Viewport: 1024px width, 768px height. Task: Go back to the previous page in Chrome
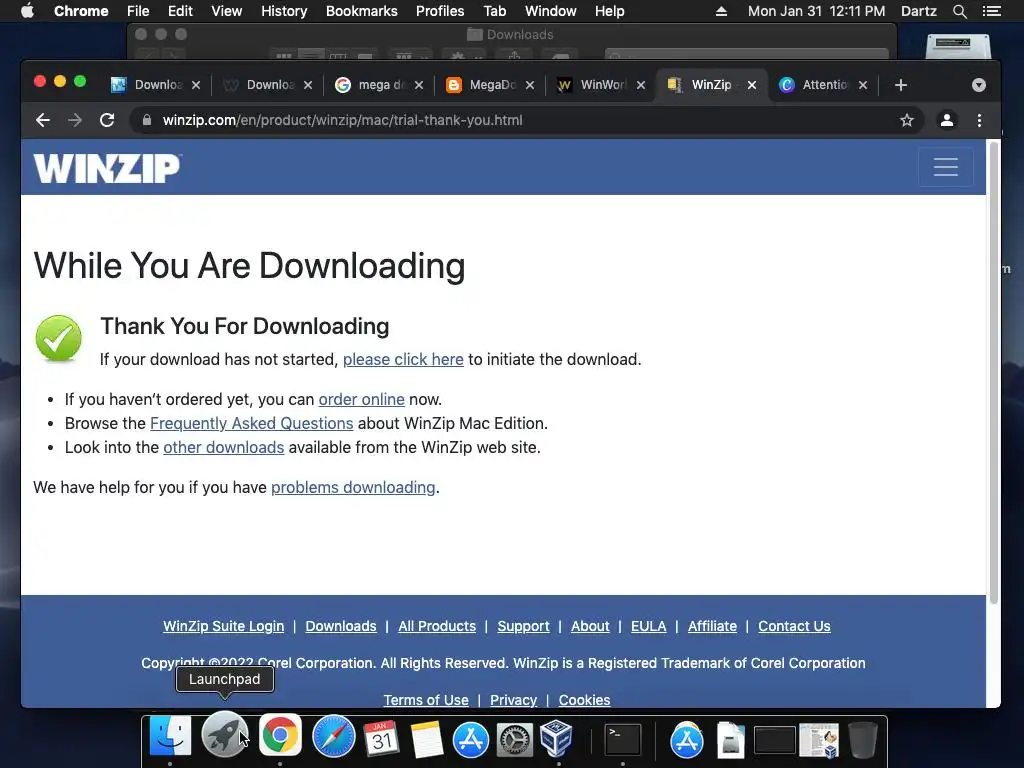click(43, 120)
